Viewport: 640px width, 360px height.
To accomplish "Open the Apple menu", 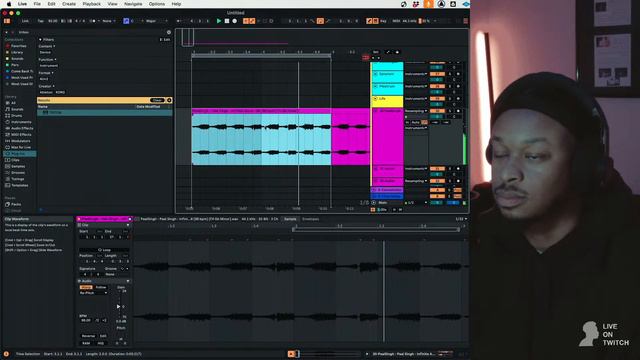I will point(9,4).
